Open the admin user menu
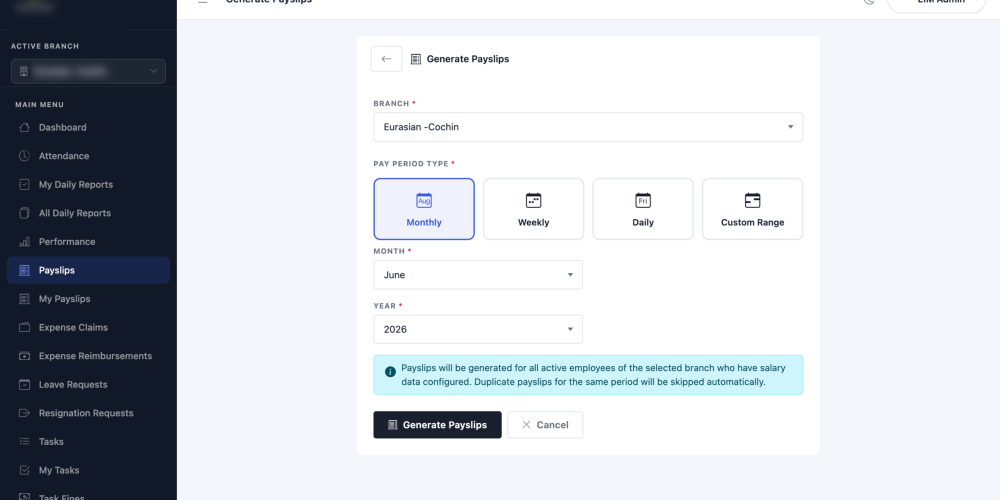The image size is (1000, 500). (936, 3)
